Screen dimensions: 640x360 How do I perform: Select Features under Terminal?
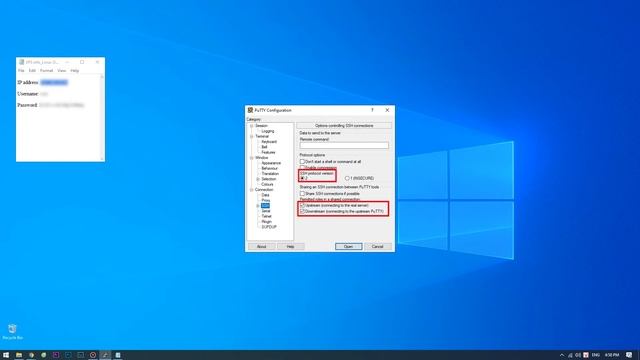tap(268, 152)
